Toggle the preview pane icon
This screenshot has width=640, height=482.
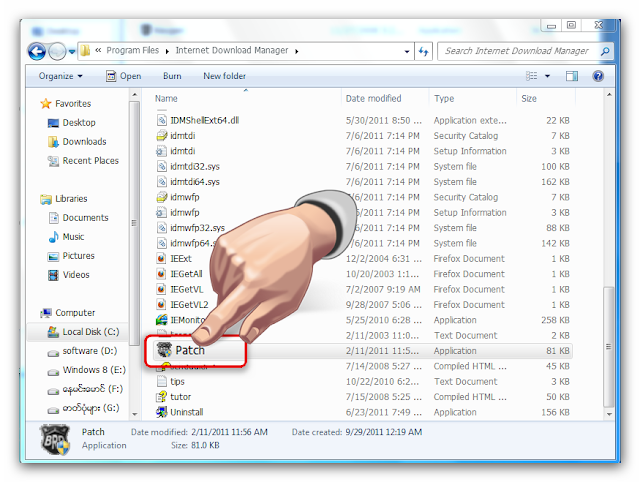[572, 76]
